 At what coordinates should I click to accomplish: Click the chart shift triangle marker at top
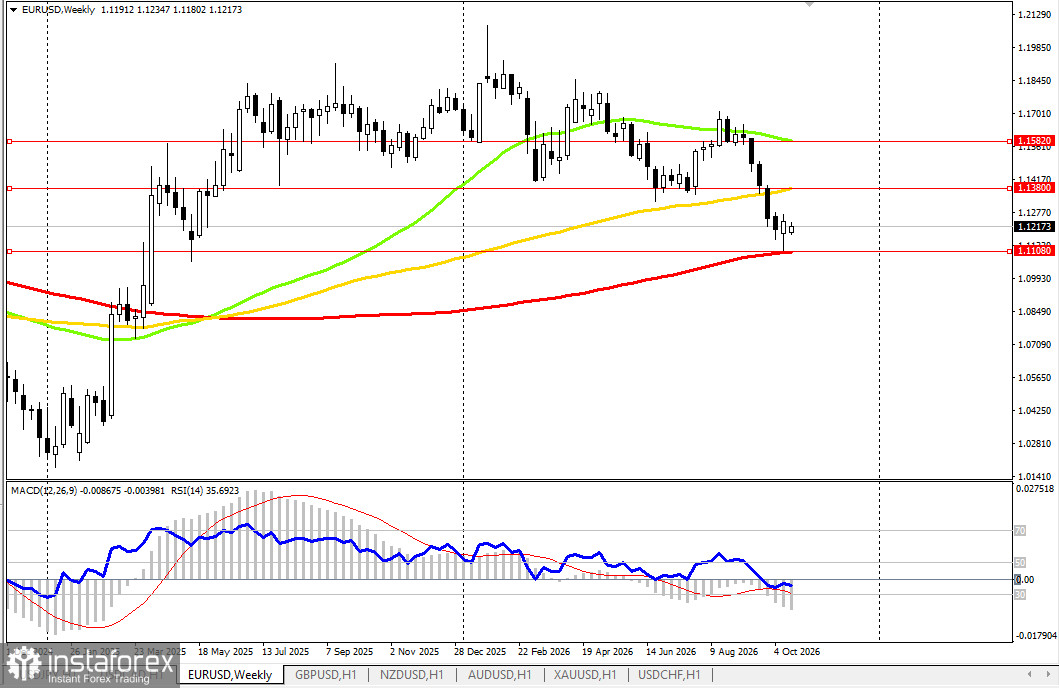[x=809, y=4]
